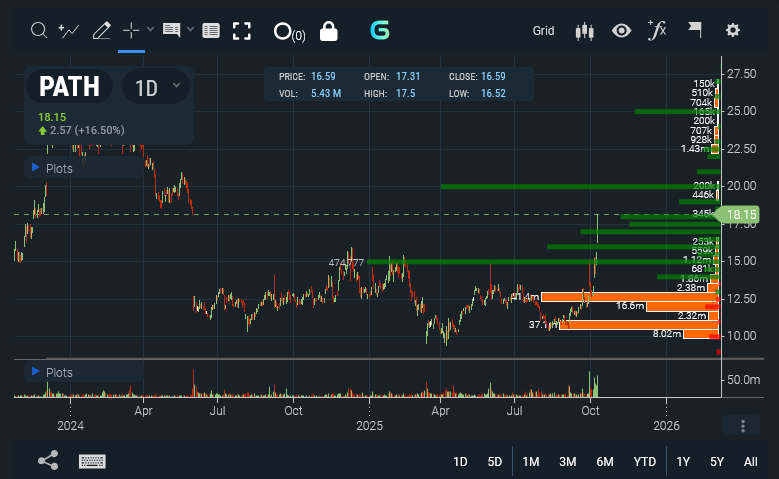779x479 pixels.
Task: Enter full screen chart mode
Action: pos(242,31)
